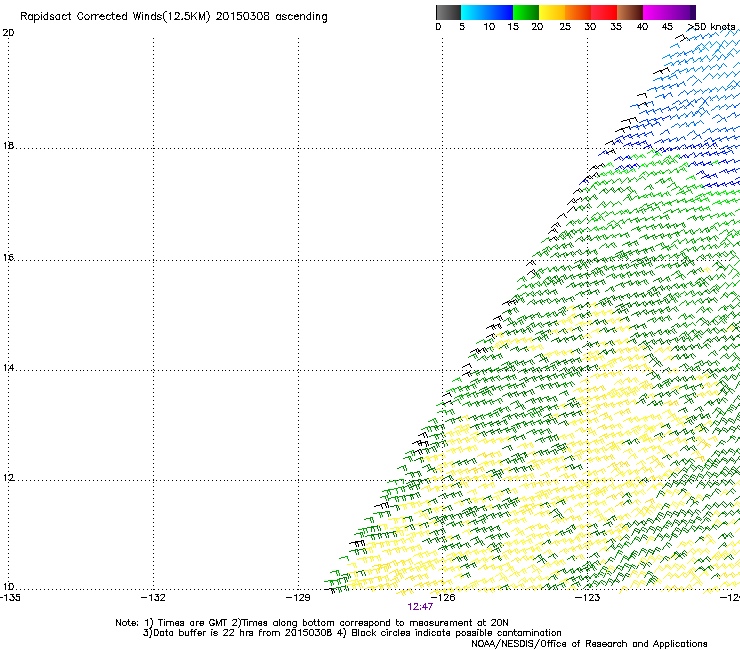Click the 'Times are GMT' note line
The height and width of the screenshot is (650, 740).
tap(312, 623)
